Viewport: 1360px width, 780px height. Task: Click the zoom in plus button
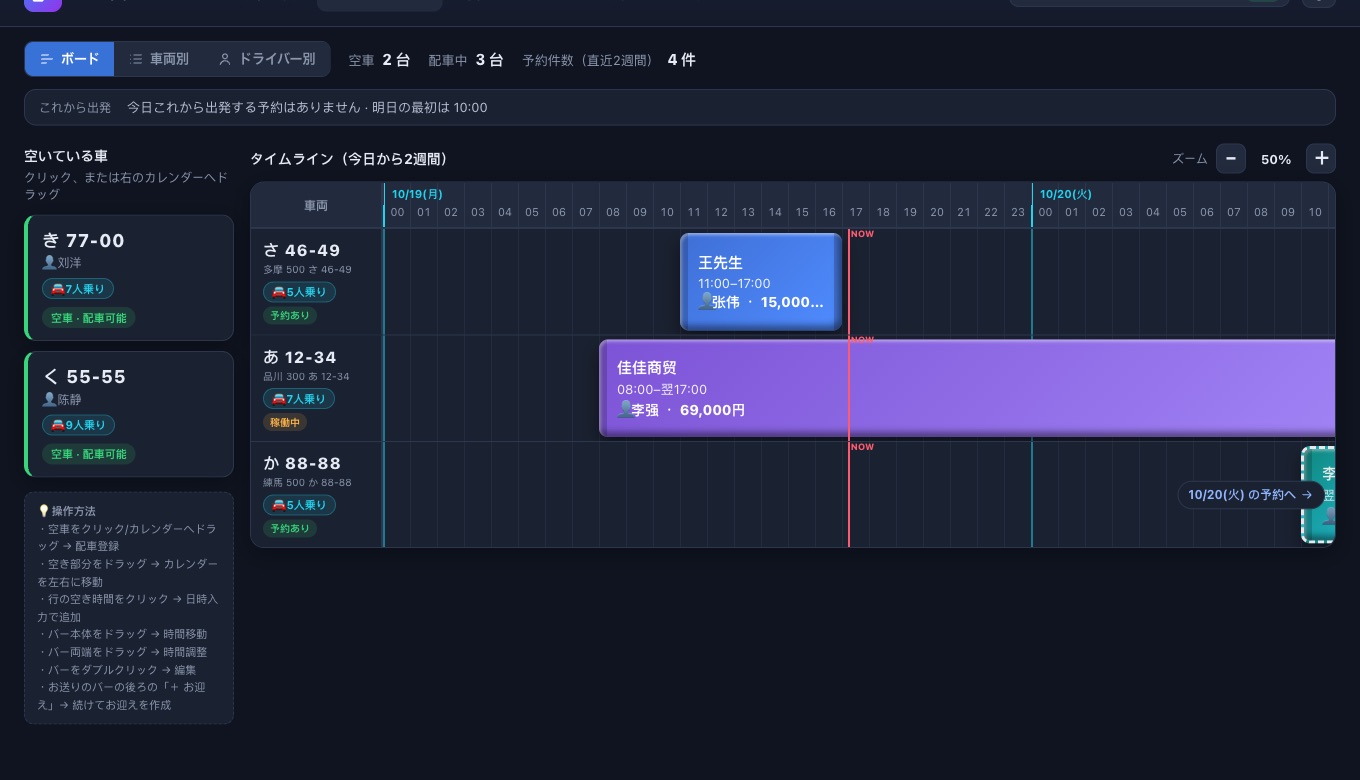[1321, 159]
